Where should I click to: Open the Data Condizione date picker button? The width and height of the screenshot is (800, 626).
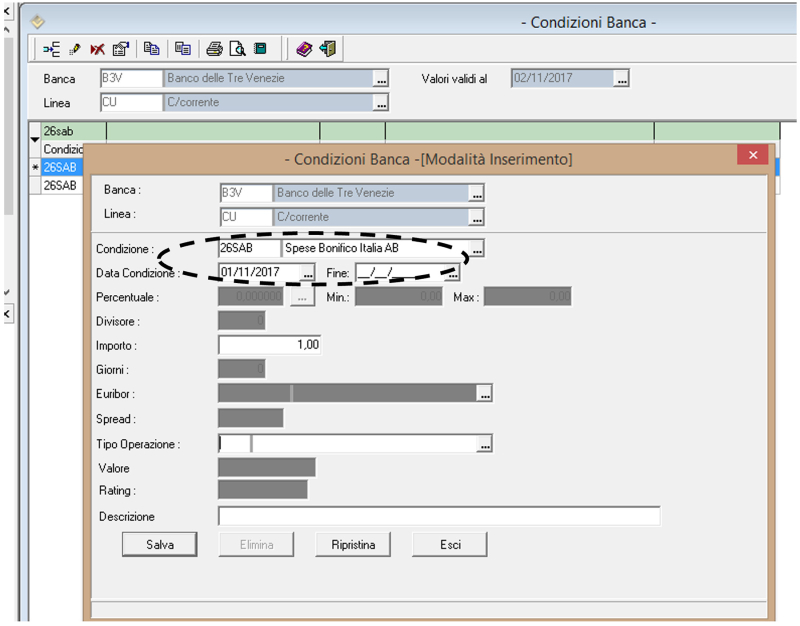pos(308,272)
